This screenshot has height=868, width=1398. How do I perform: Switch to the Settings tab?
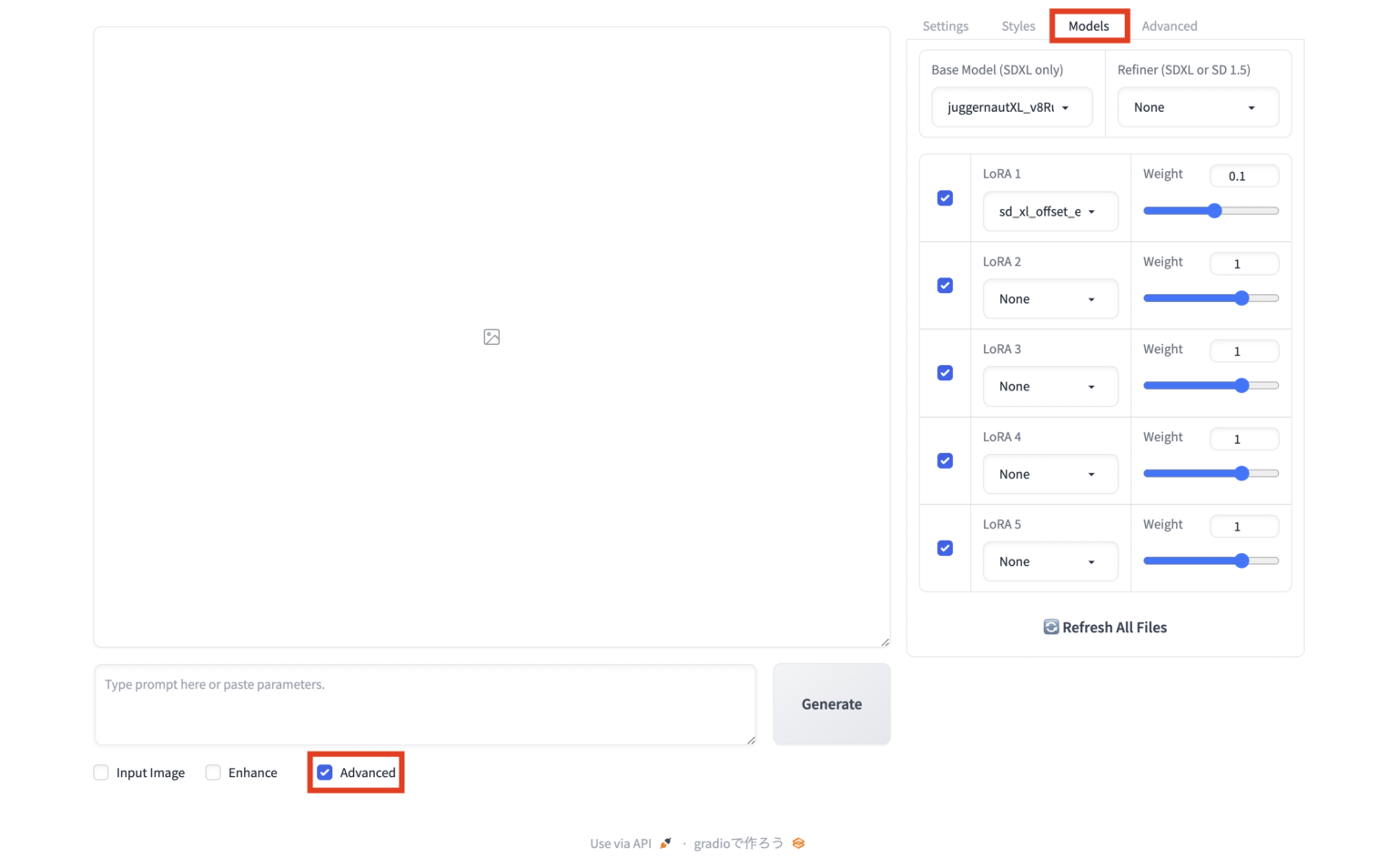tap(945, 25)
